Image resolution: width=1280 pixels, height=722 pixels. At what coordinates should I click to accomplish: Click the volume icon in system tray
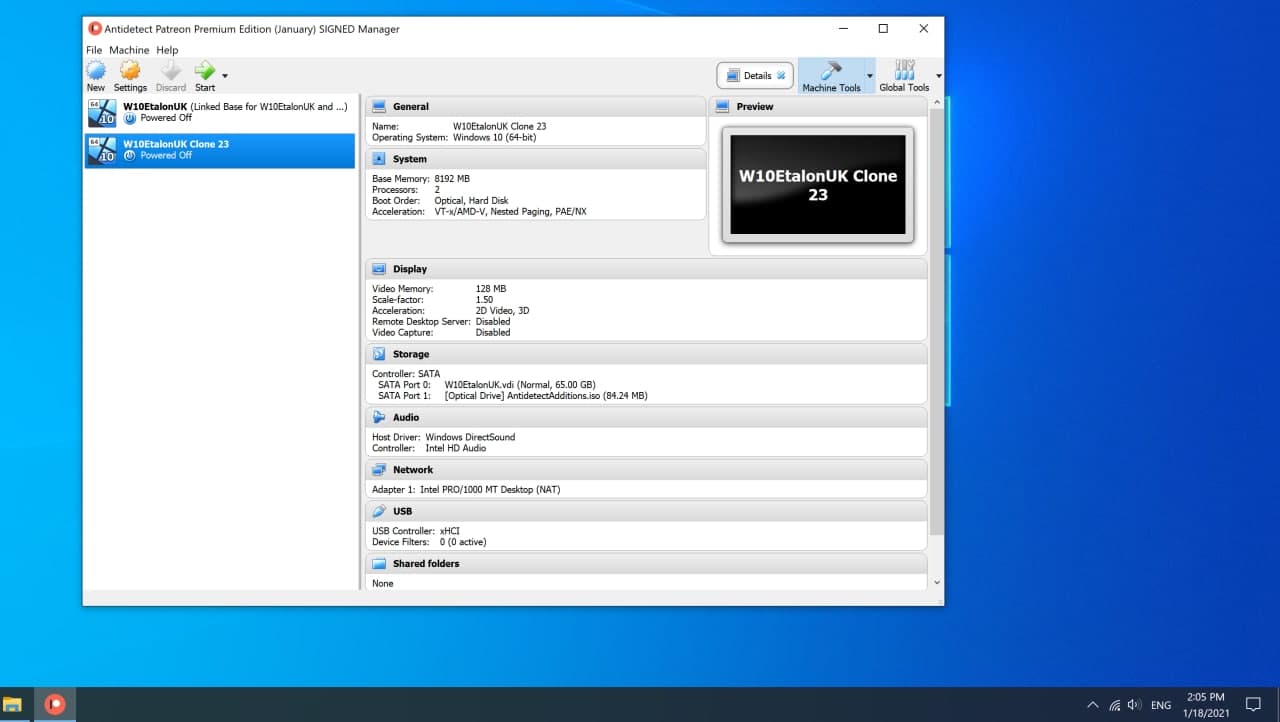pos(1134,705)
